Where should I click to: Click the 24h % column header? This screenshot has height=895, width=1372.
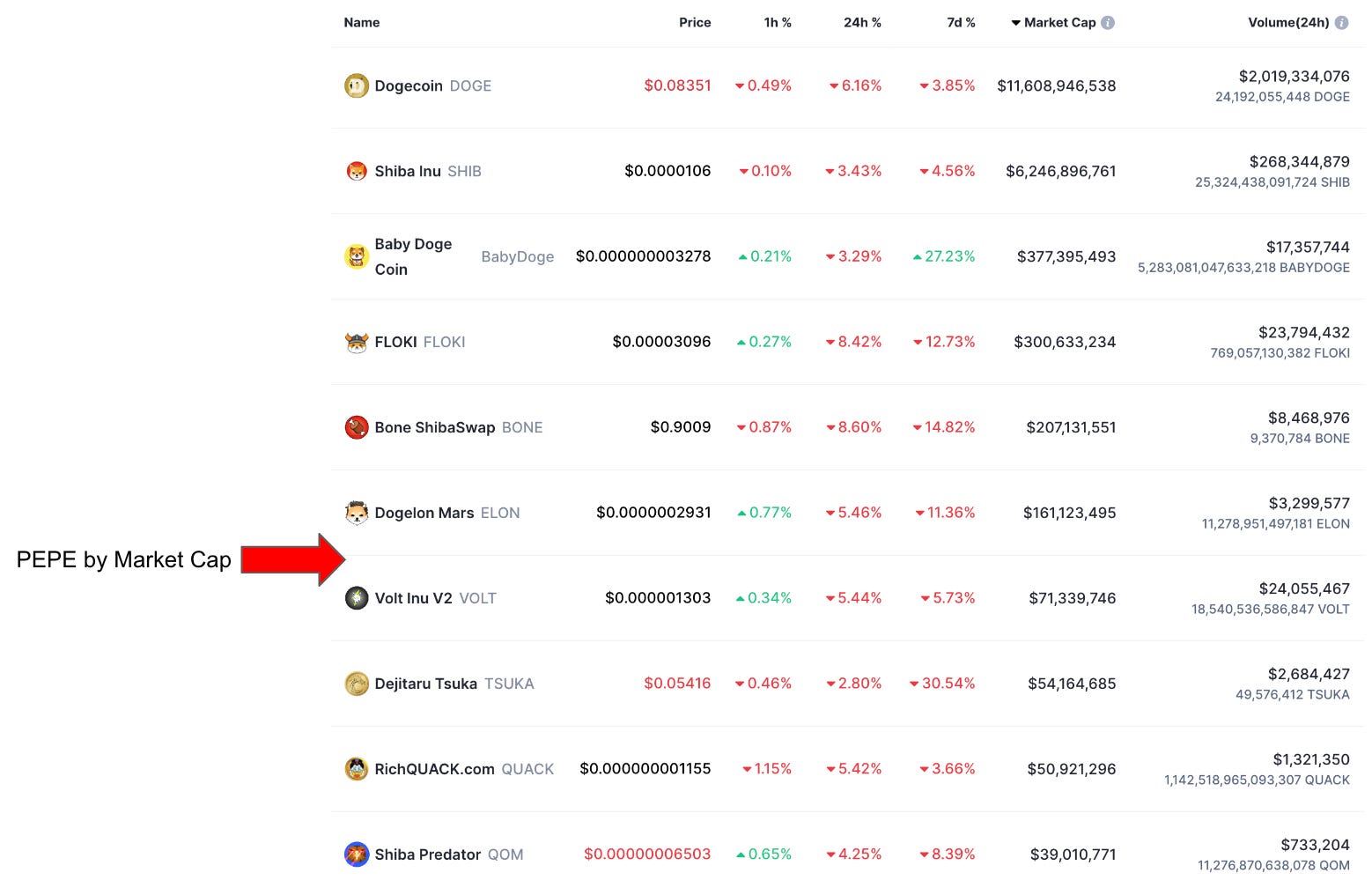(x=862, y=22)
